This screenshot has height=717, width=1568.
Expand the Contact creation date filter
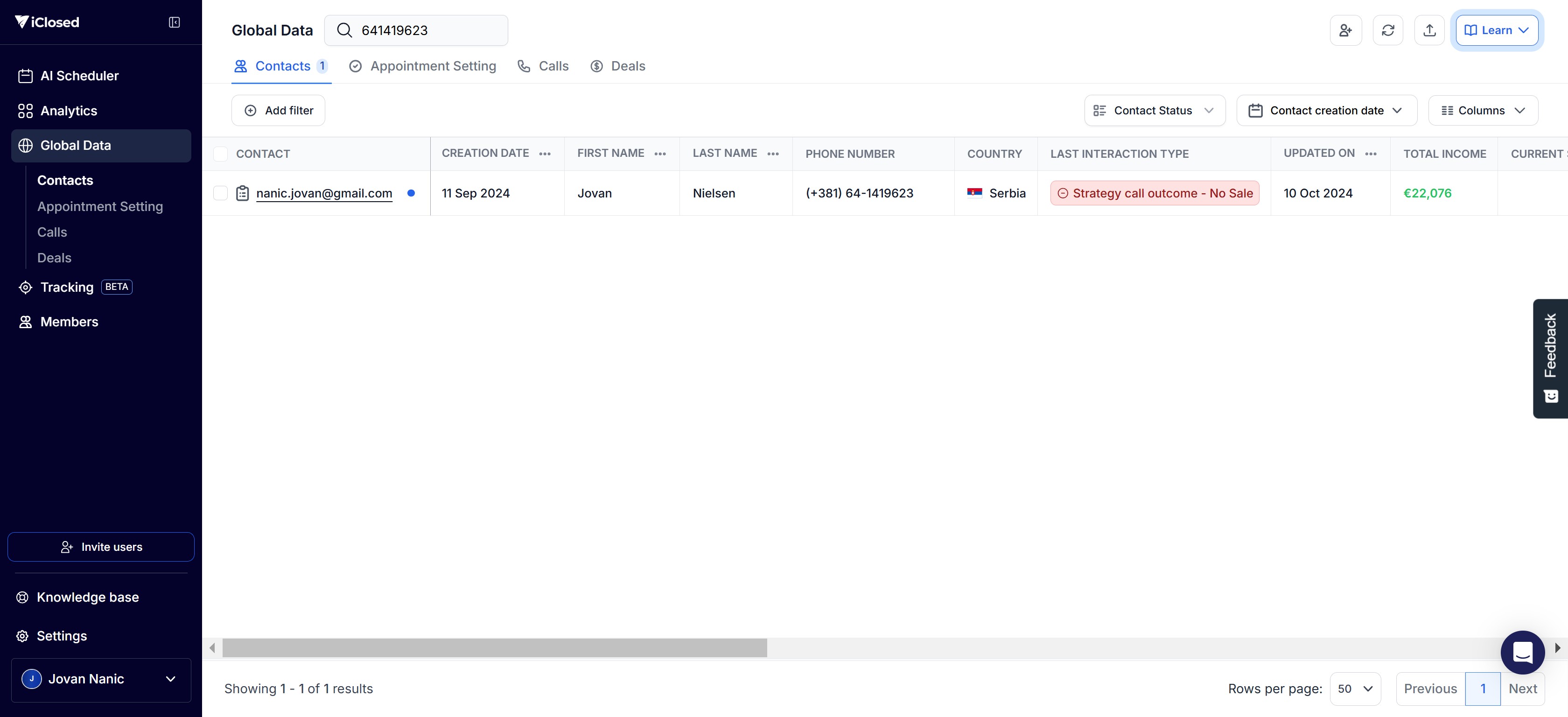1326,111
